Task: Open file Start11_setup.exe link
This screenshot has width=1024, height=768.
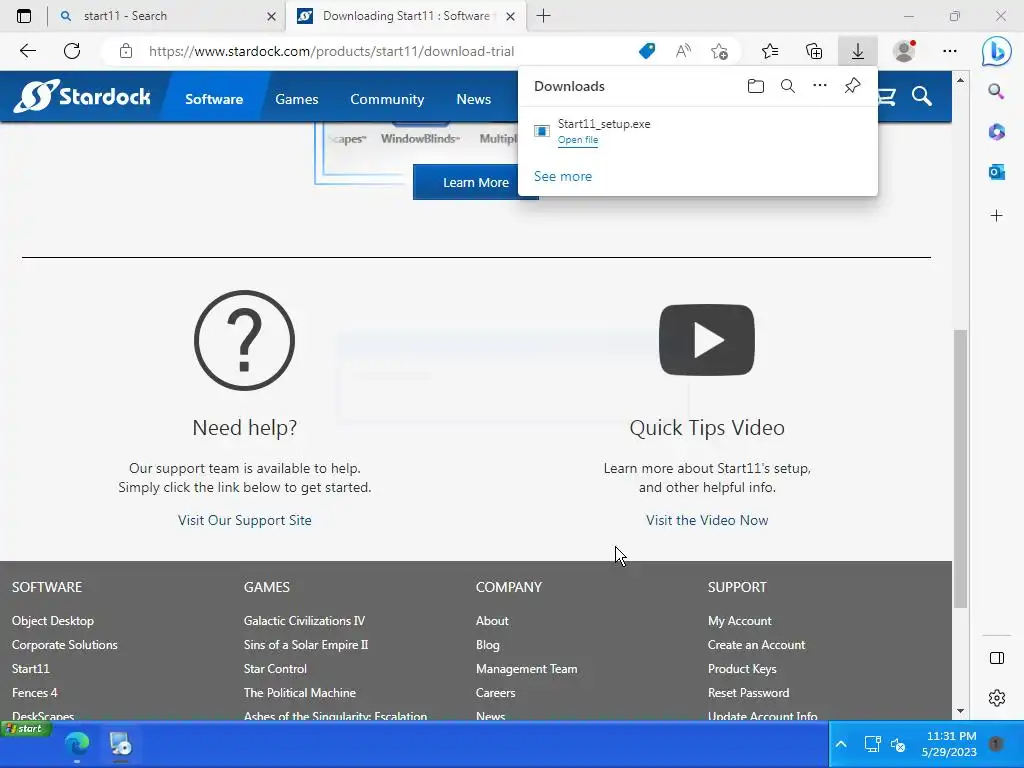Action: tap(578, 140)
